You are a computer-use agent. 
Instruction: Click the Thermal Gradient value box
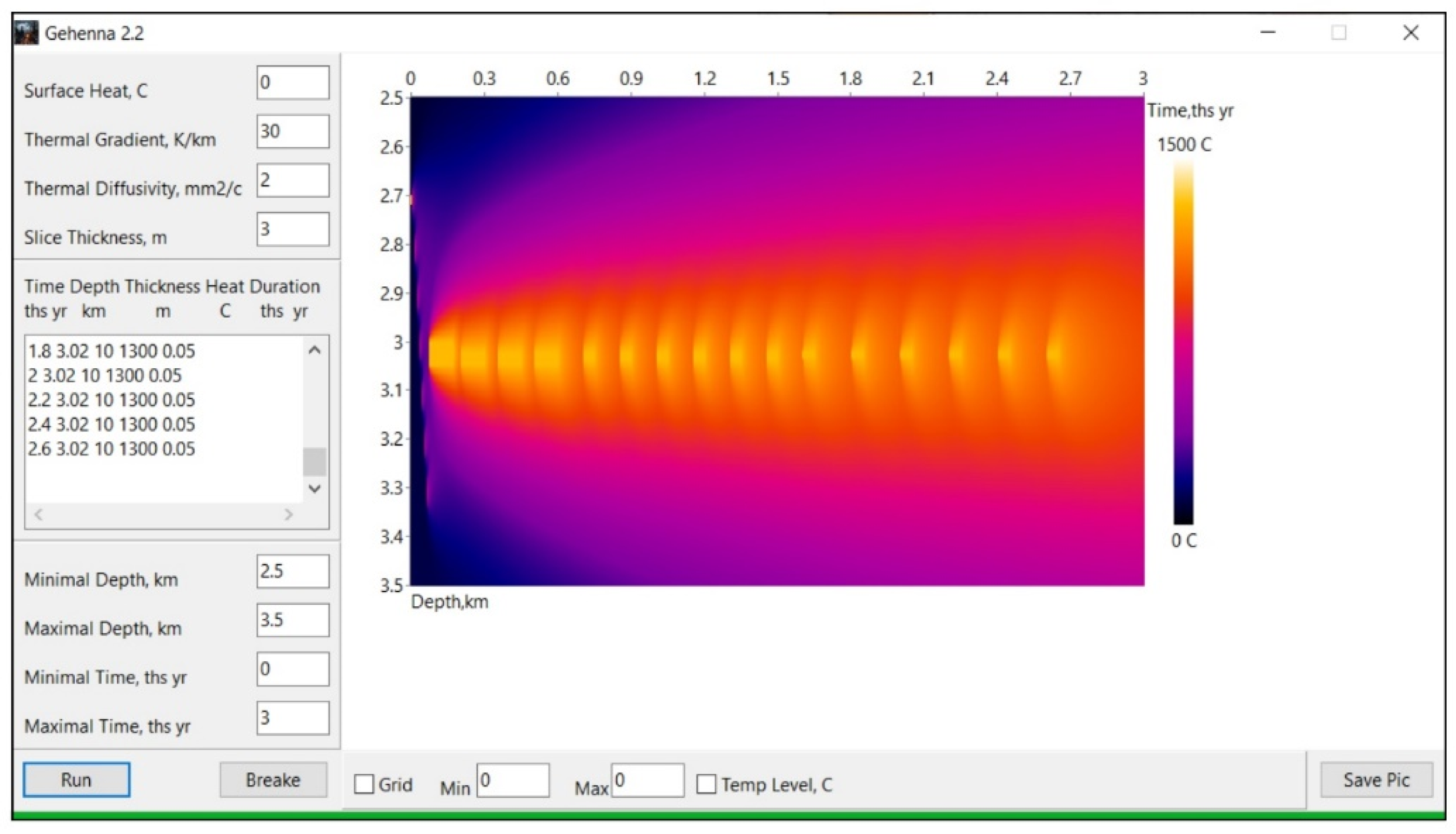pos(293,132)
